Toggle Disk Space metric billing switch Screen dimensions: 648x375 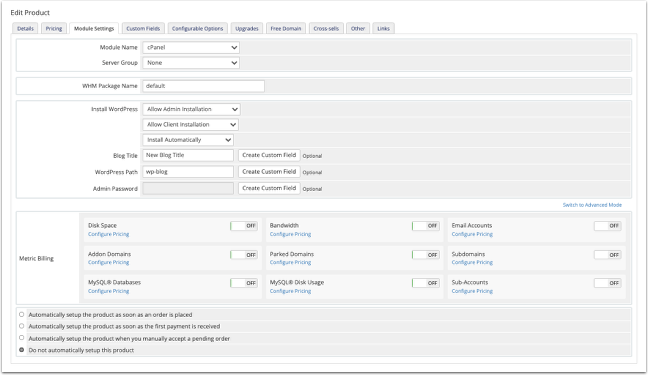[x=244, y=226]
